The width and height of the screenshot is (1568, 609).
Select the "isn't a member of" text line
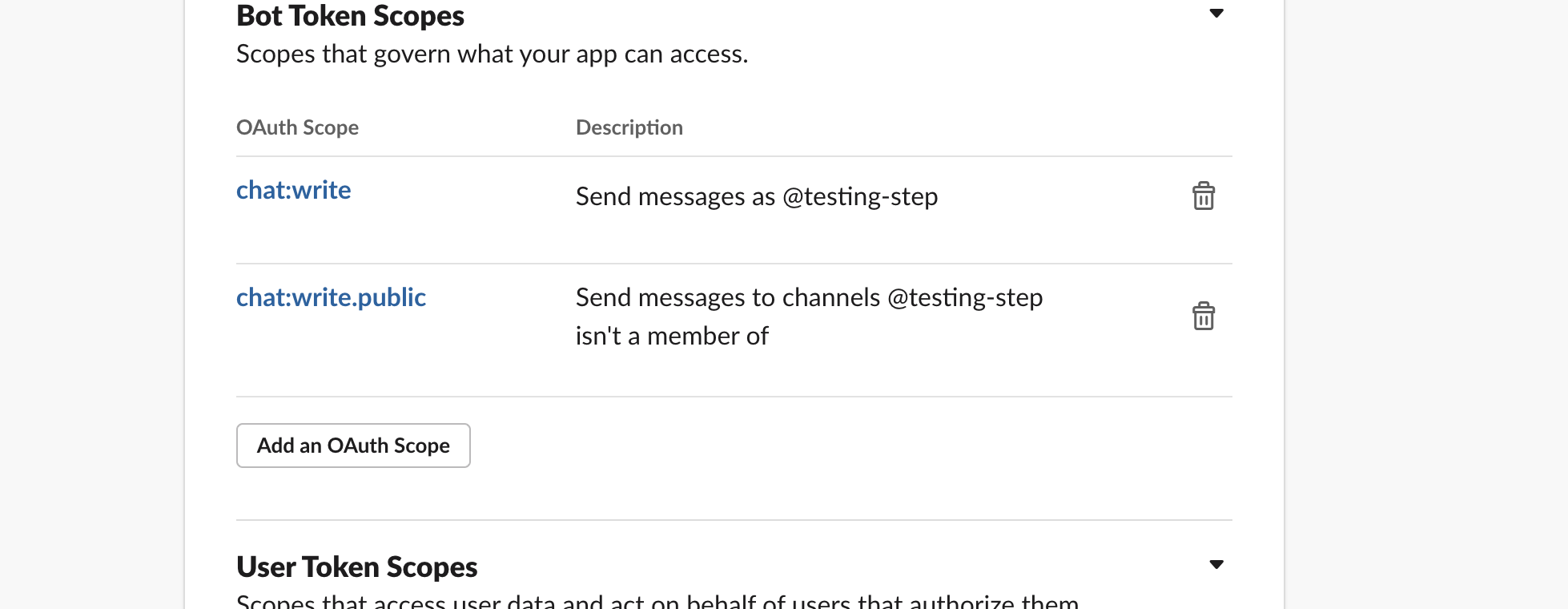pyautogui.click(x=672, y=336)
